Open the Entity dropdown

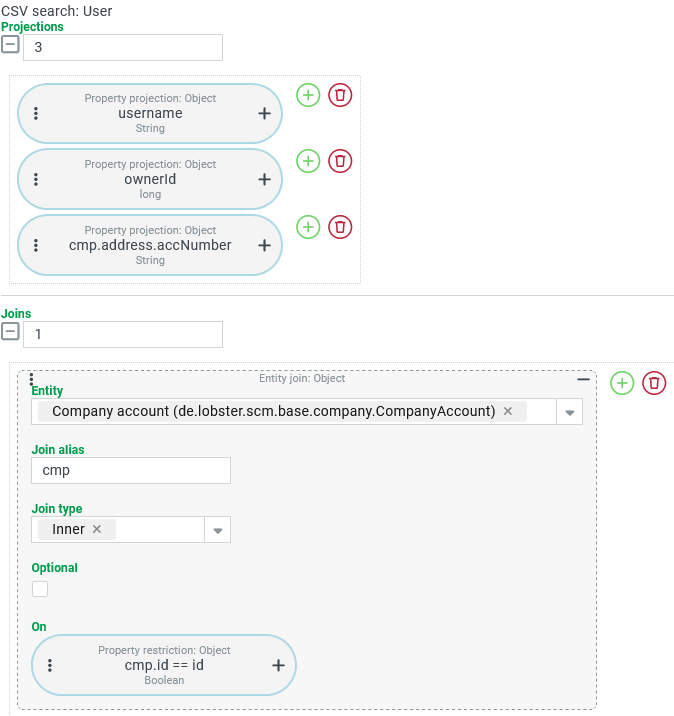569,412
